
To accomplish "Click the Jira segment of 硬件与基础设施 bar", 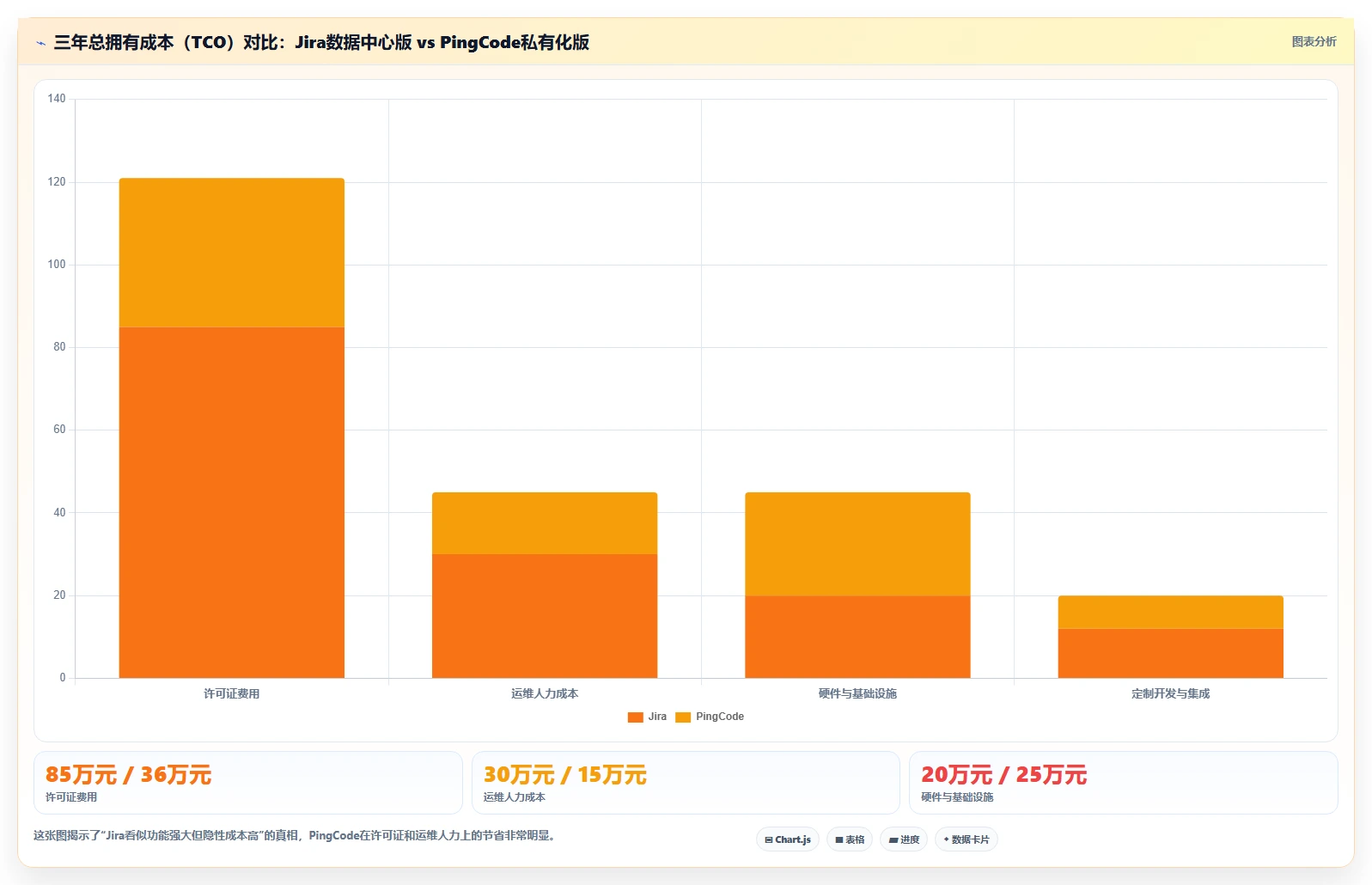I will tap(857, 637).
